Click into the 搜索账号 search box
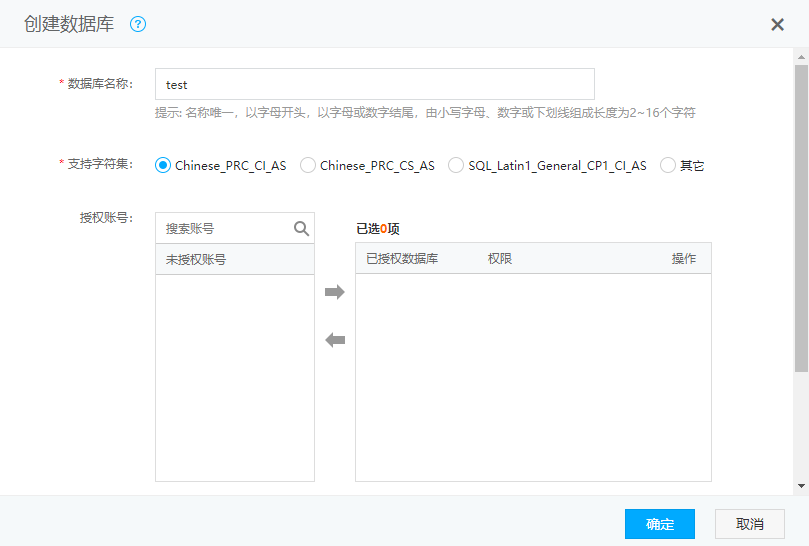809x546 pixels. click(x=224, y=228)
